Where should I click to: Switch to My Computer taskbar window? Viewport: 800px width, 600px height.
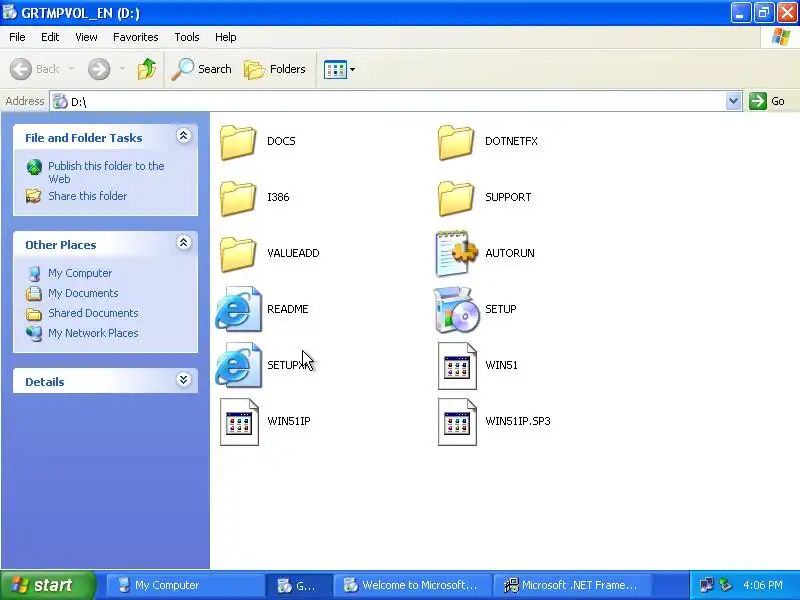click(185, 585)
